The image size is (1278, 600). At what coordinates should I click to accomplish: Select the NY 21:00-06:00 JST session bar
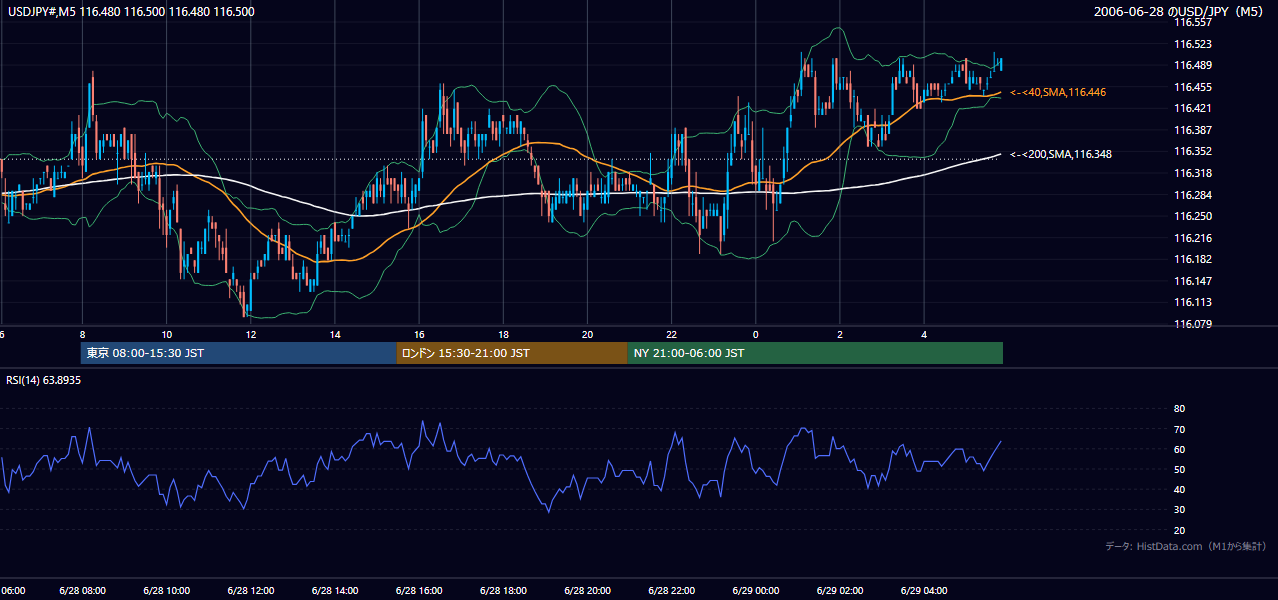815,353
